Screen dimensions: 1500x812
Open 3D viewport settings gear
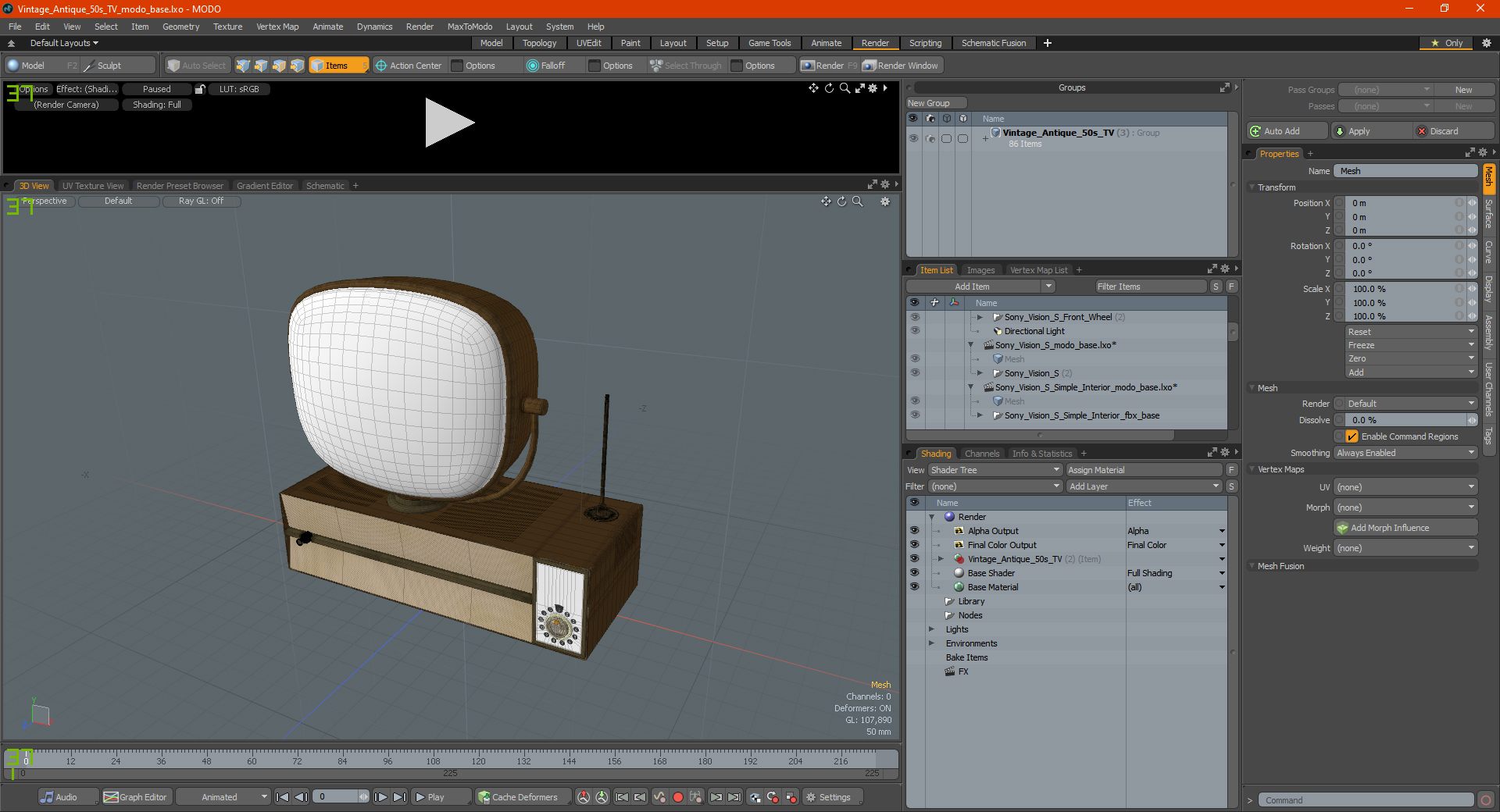[885, 201]
